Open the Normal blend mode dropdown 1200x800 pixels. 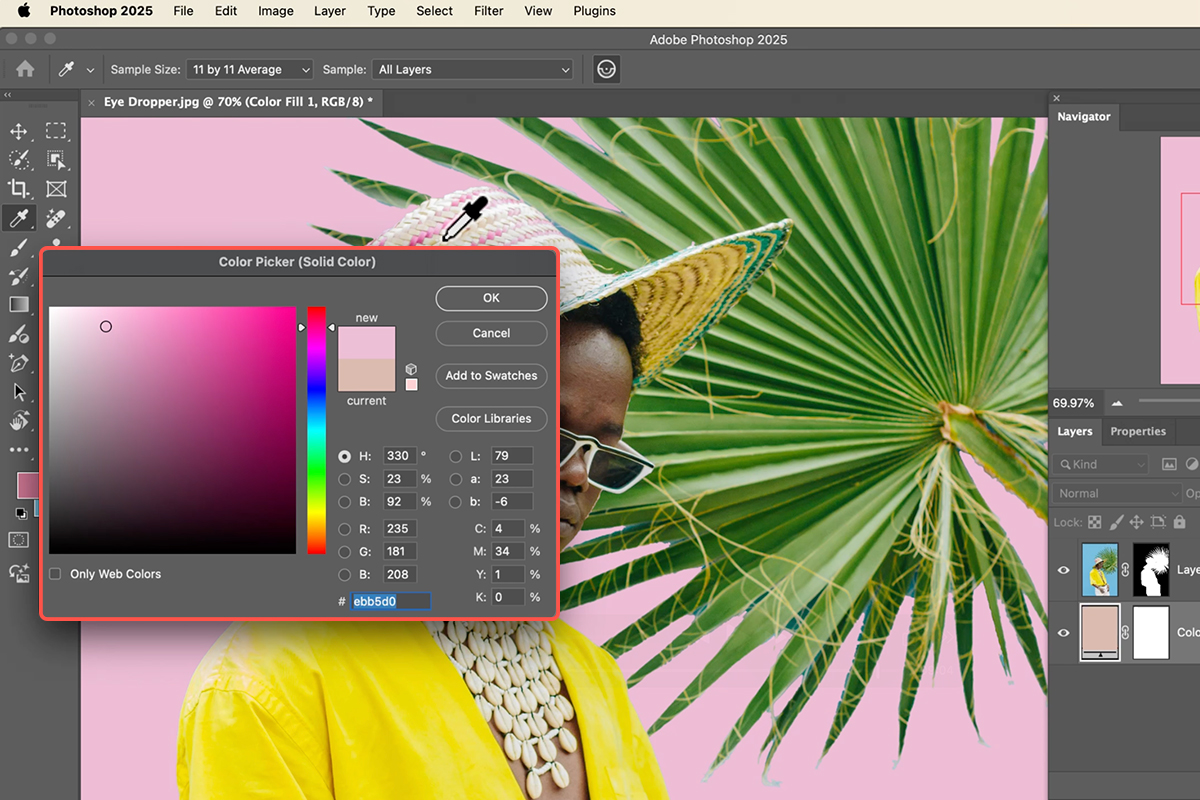coord(1116,493)
